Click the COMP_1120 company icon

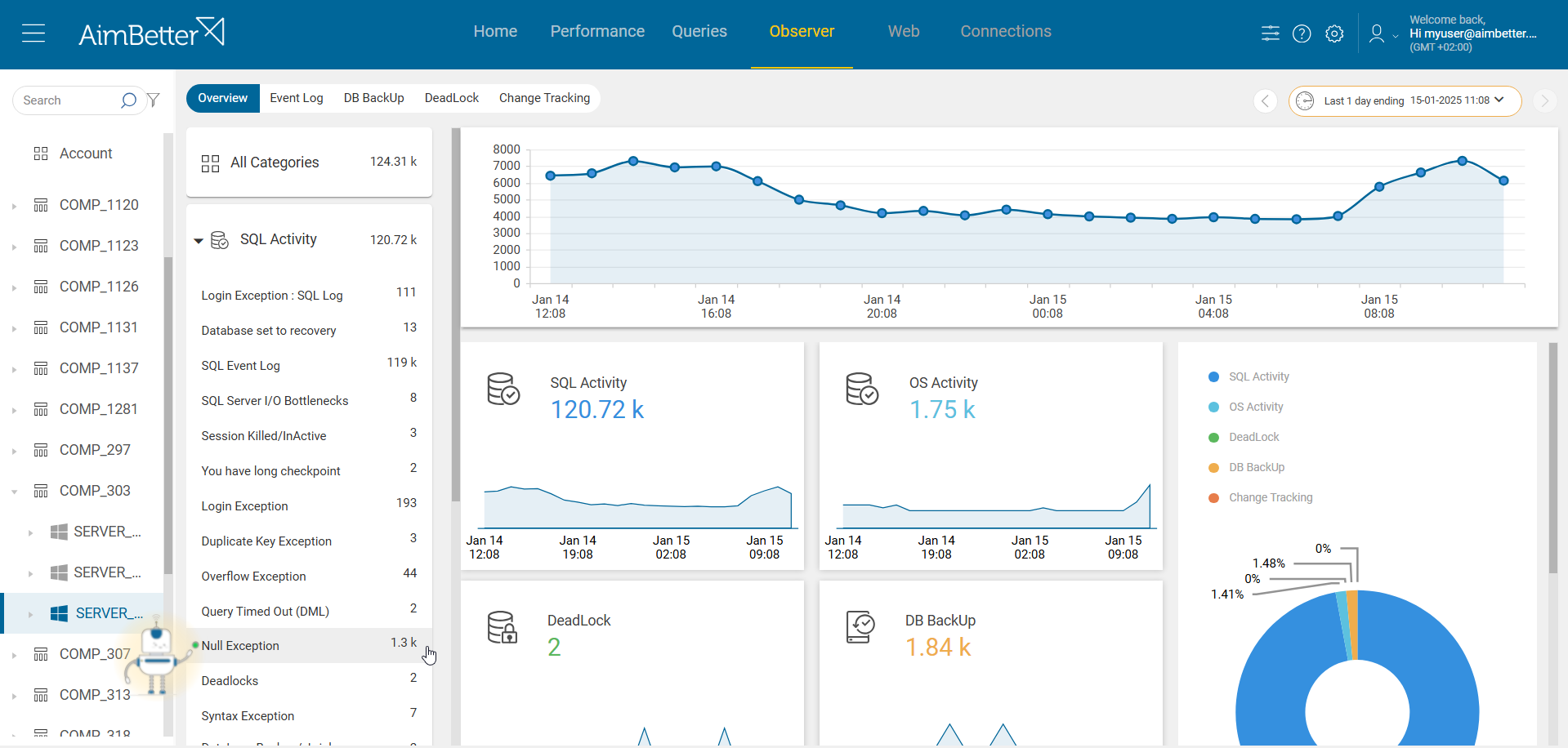coord(41,205)
